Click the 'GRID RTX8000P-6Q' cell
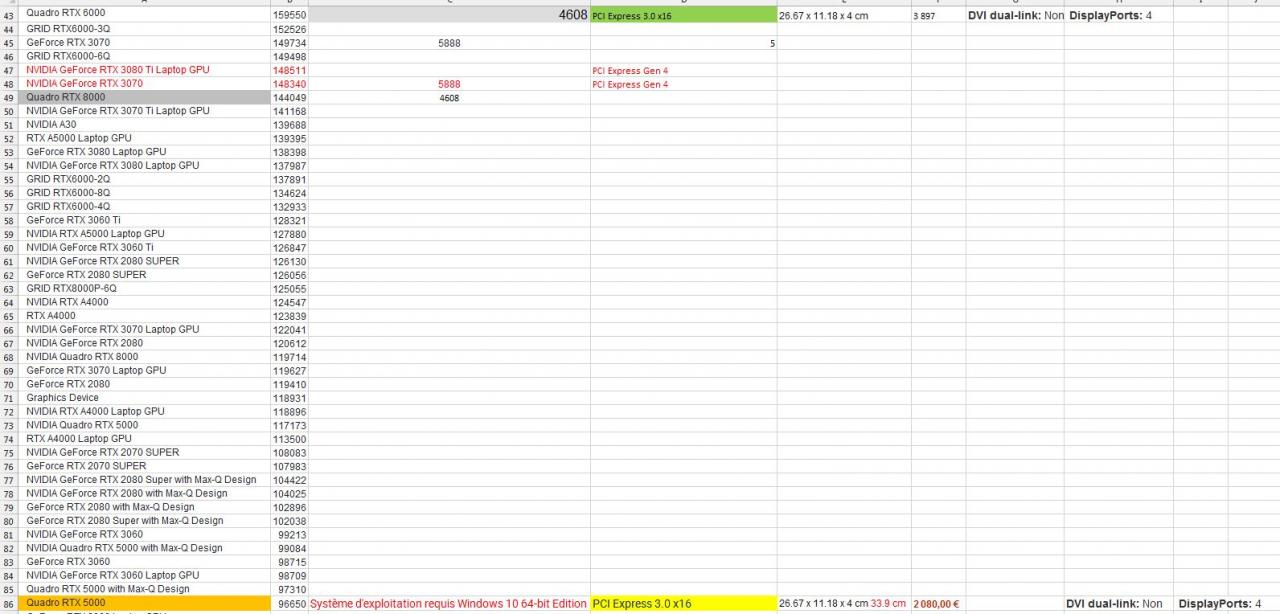Viewport: 1280px width, 614px height. pos(144,288)
